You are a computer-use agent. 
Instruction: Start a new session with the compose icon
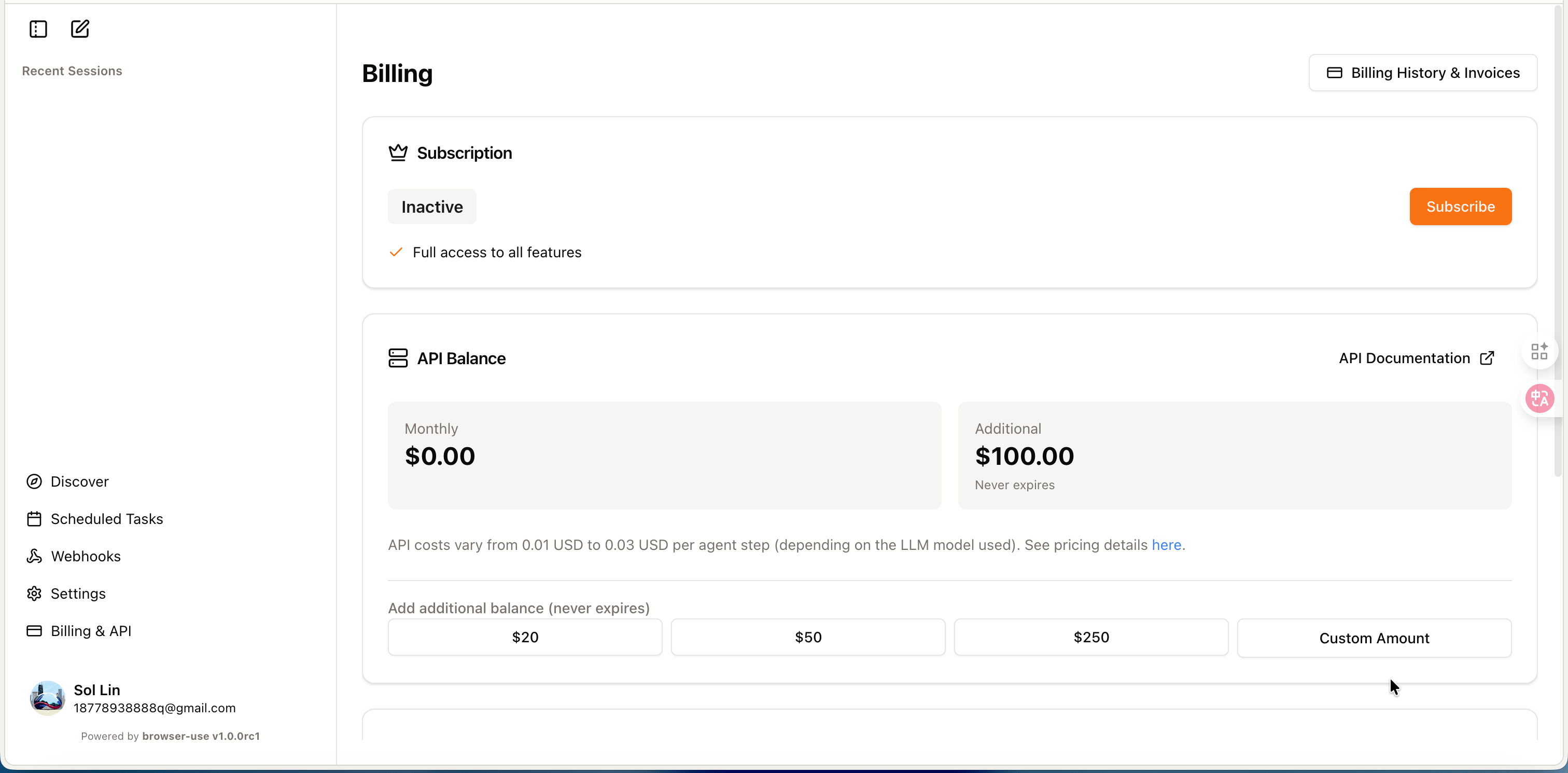[x=80, y=29]
